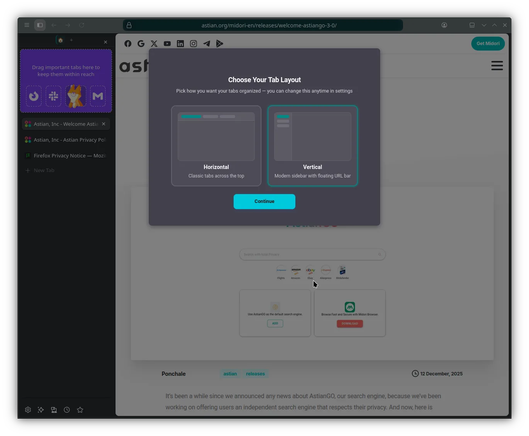Close the Welcome Astian tab
529x436 pixels.
coord(104,124)
